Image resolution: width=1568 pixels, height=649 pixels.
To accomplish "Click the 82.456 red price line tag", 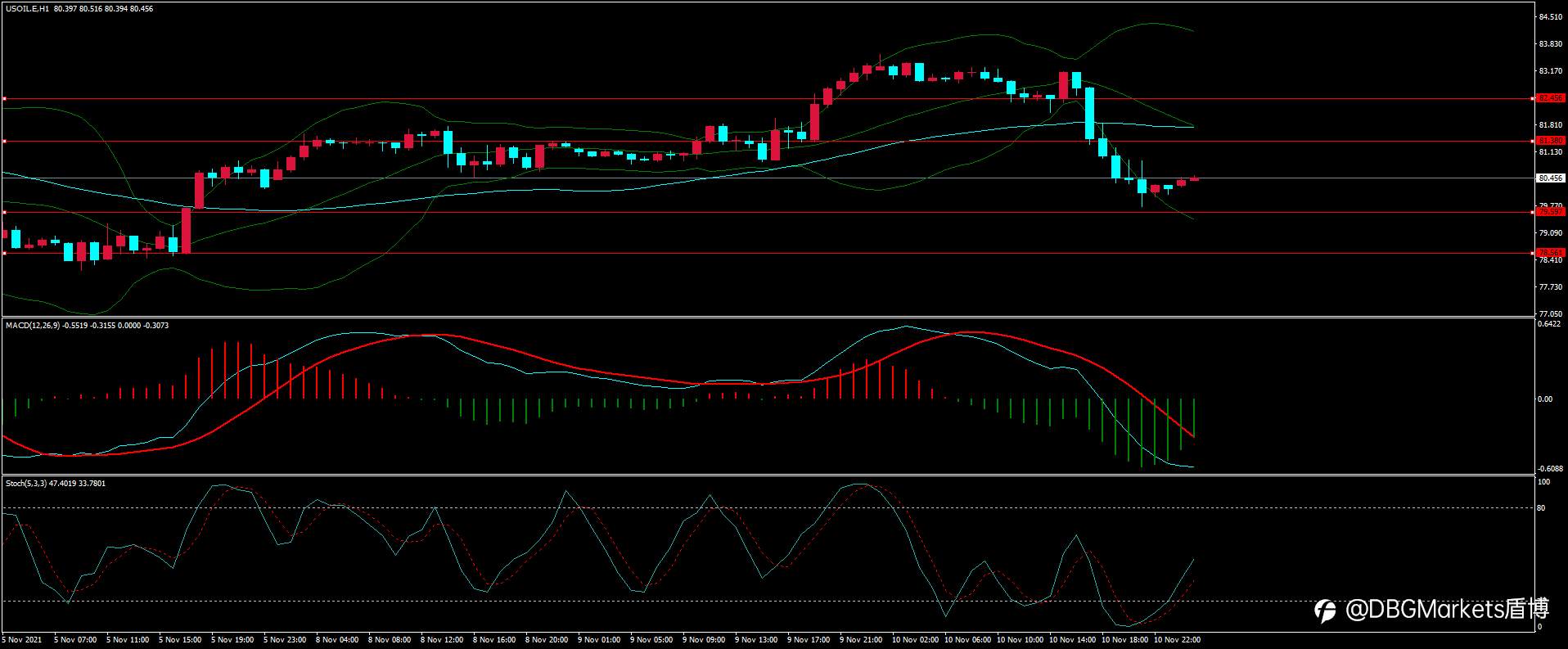I will 1551,98.
